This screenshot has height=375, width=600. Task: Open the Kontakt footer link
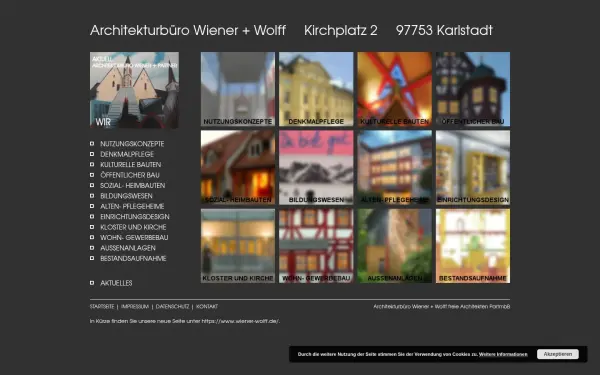pos(207,307)
